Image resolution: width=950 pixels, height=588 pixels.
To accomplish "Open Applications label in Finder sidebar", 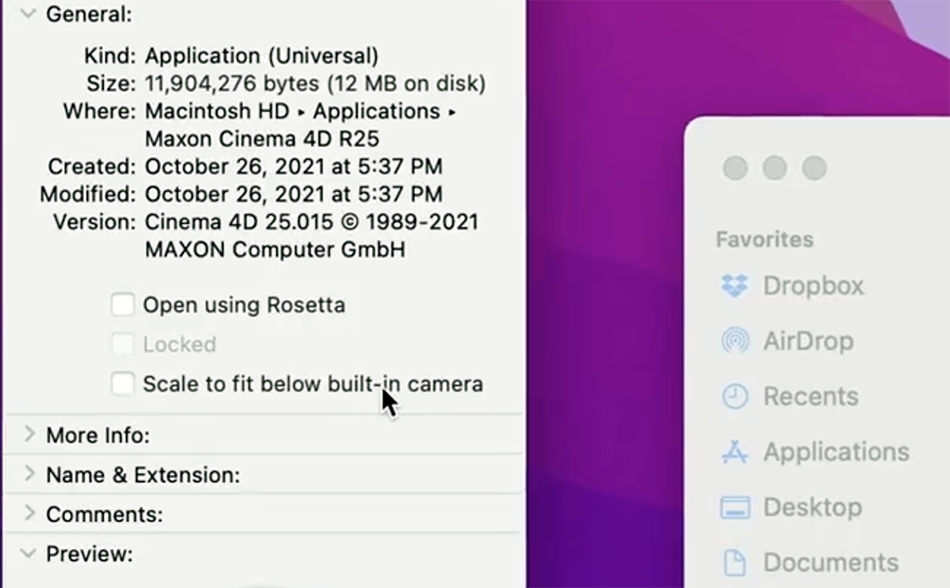I will (x=837, y=452).
